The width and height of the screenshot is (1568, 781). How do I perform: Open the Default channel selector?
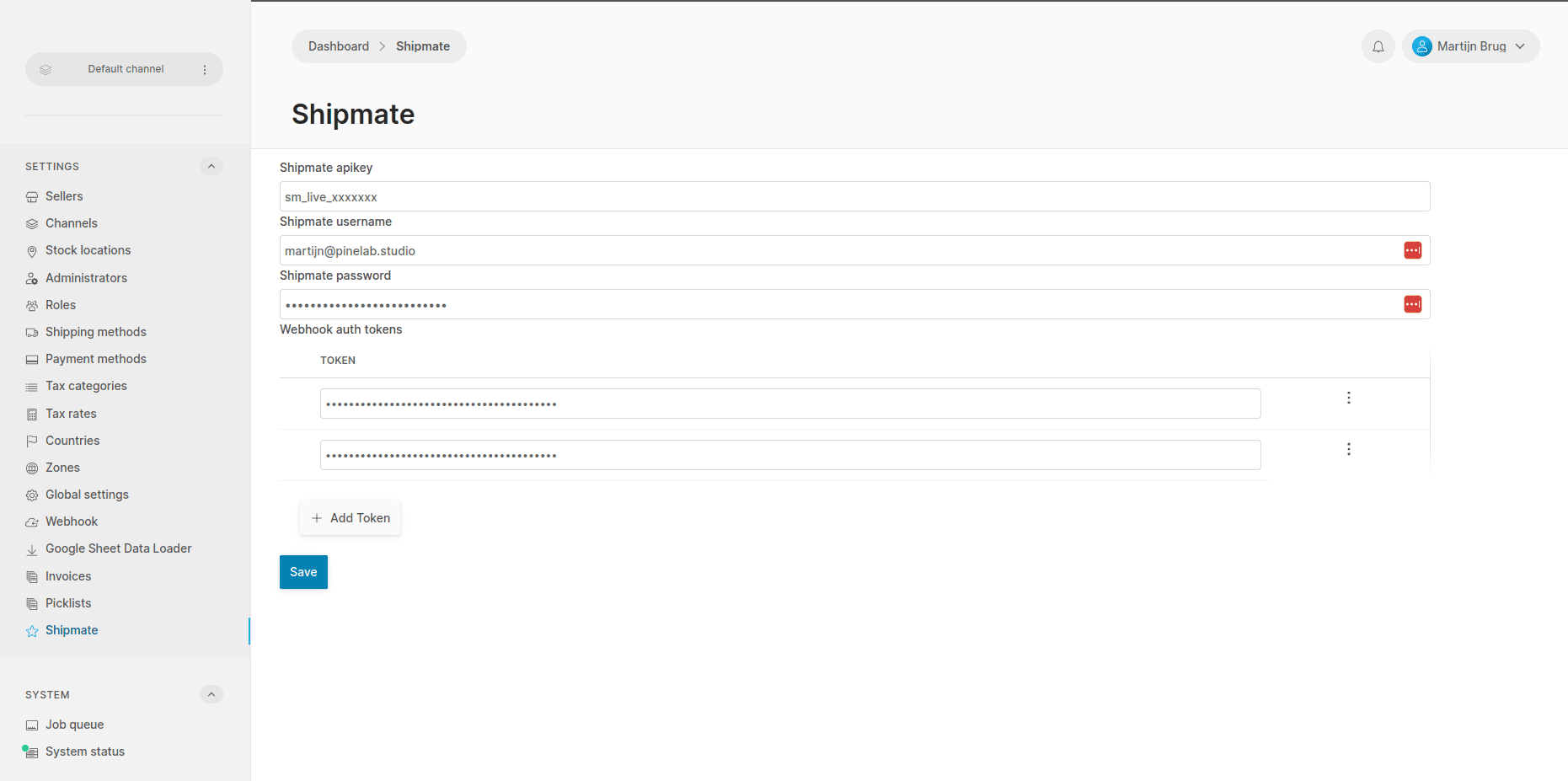coord(124,69)
